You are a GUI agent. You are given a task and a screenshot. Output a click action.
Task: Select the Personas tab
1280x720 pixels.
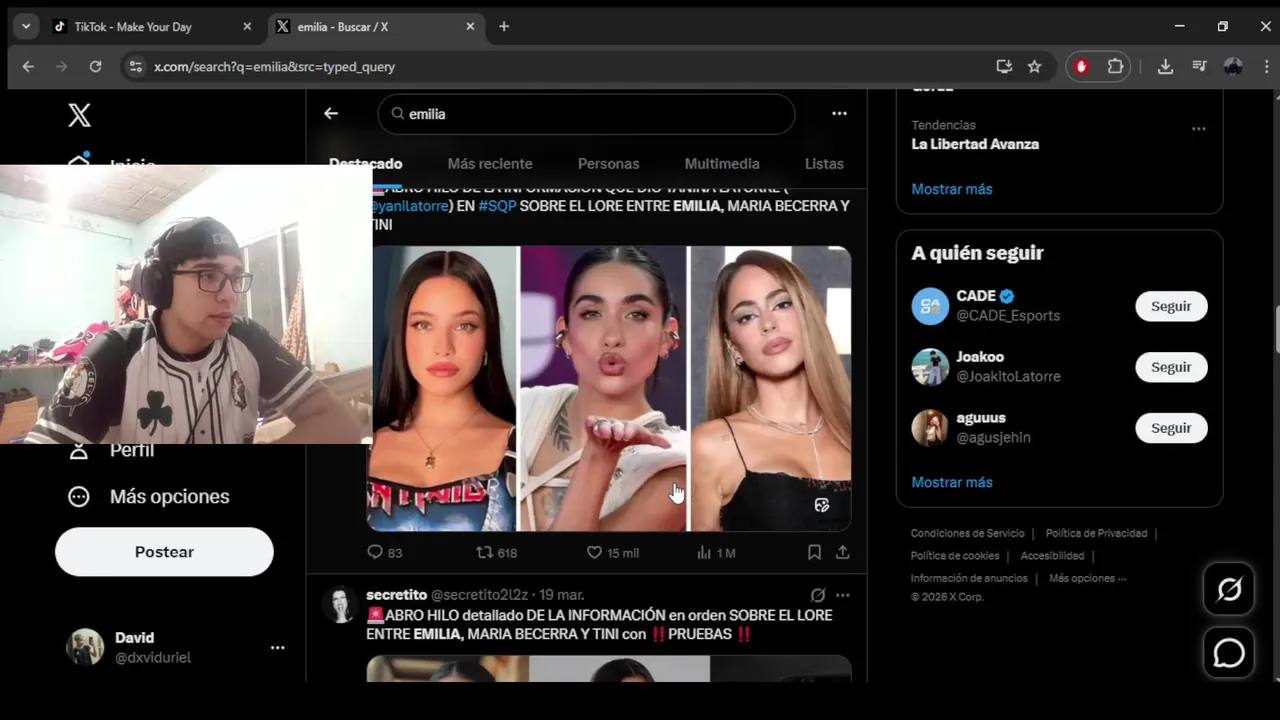click(x=608, y=164)
